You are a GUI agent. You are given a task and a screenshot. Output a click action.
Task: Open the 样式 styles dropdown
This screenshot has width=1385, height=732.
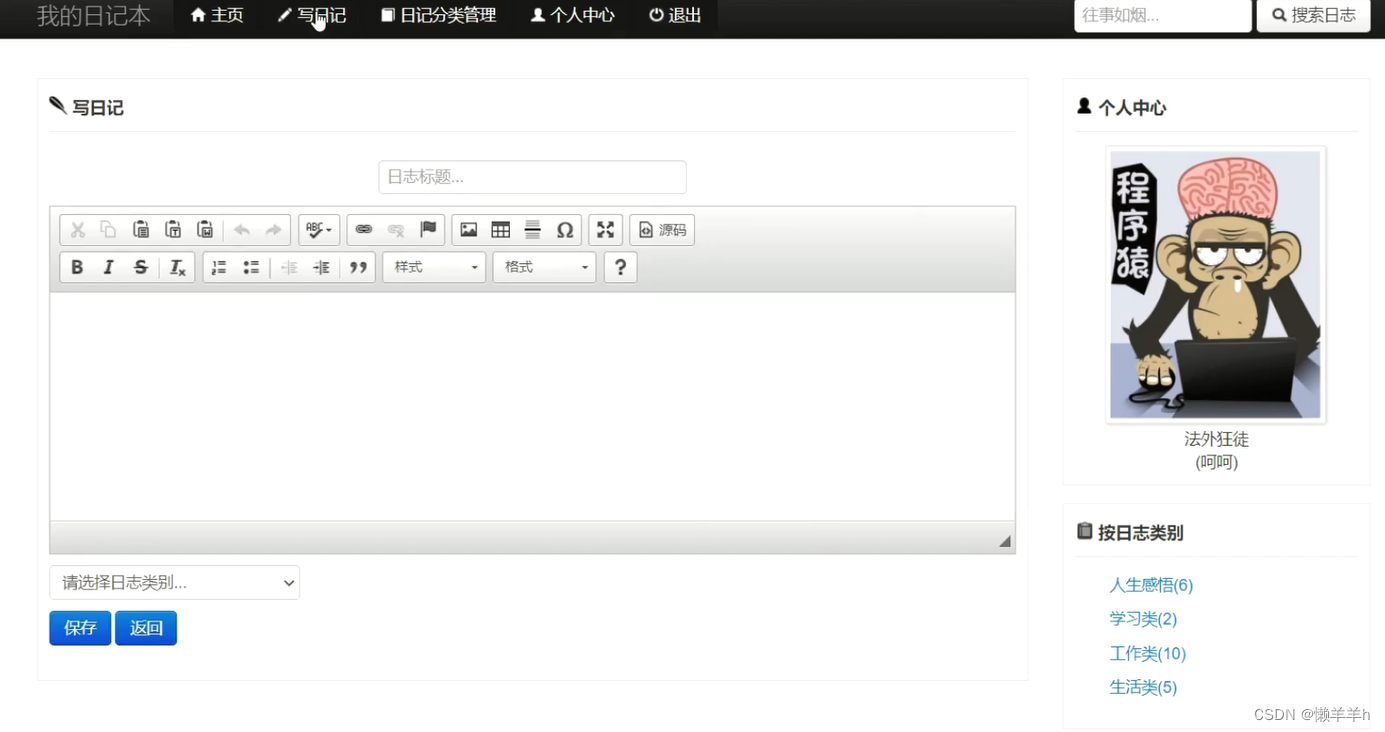[x=434, y=267]
